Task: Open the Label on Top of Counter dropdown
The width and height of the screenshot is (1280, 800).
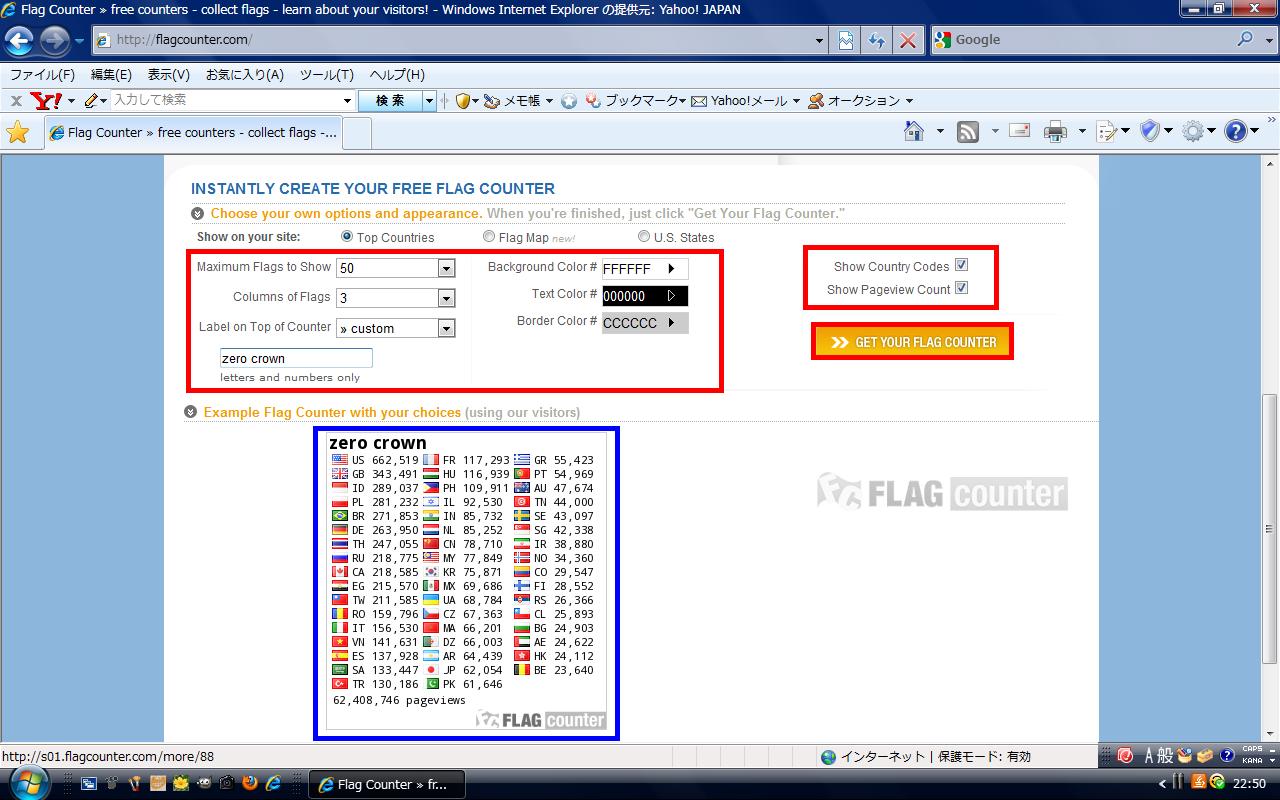Action: point(446,328)
